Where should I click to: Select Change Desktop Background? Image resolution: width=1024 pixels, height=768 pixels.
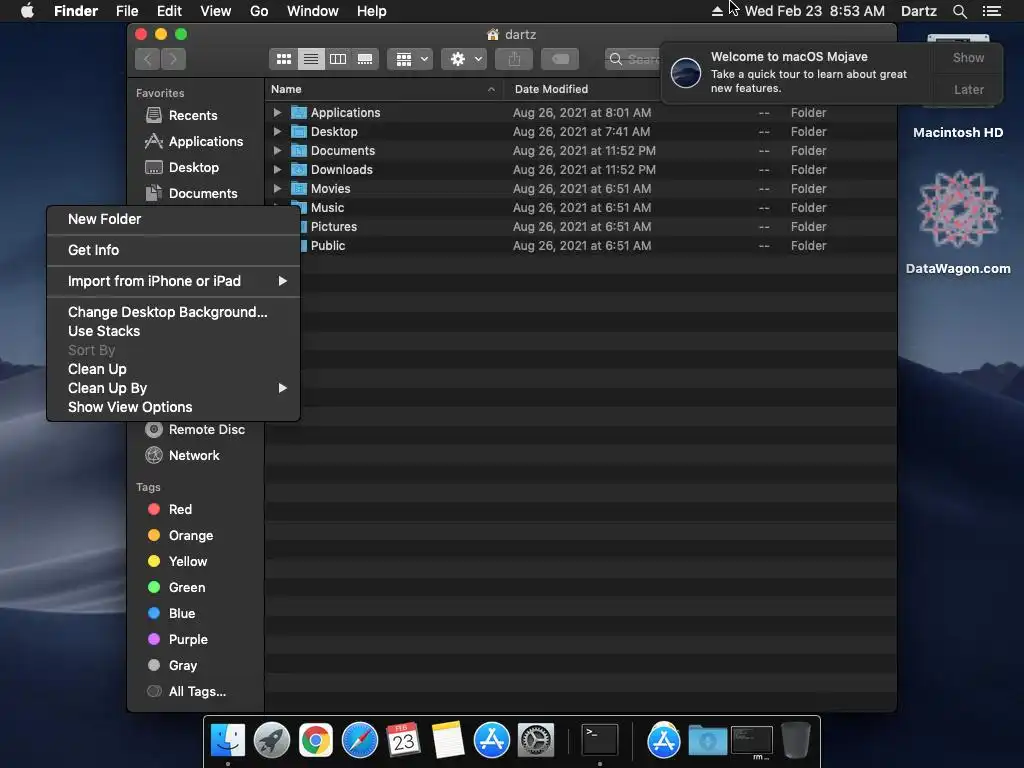click(x=173, y=312)
